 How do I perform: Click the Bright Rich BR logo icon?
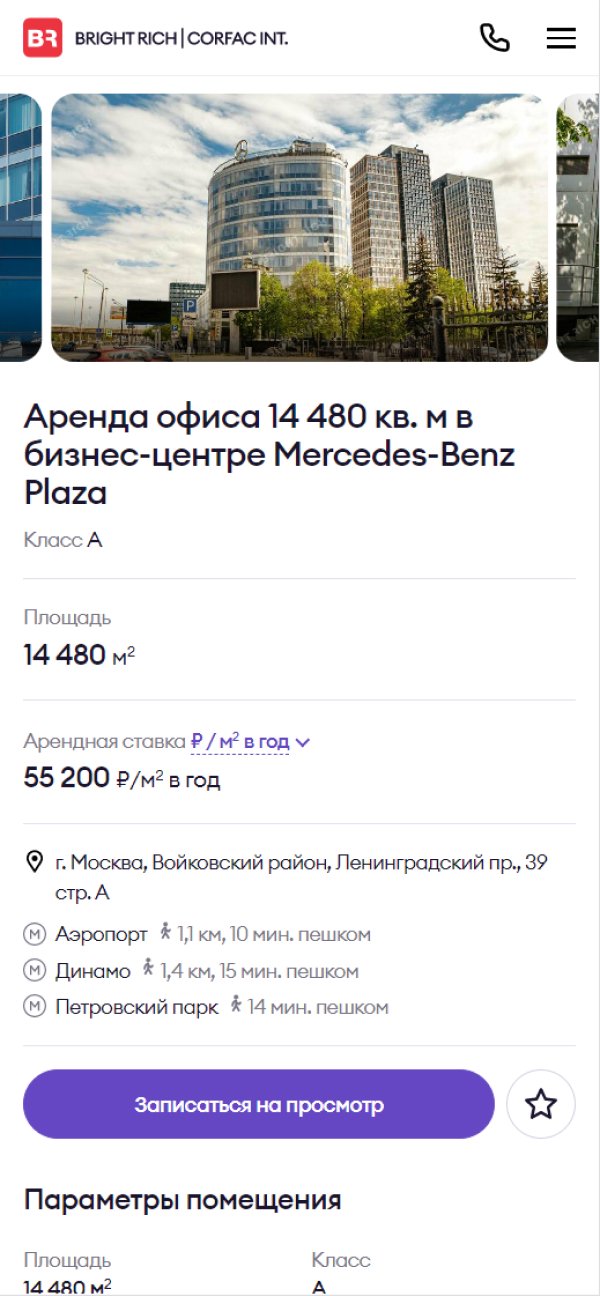click(43, 38)
